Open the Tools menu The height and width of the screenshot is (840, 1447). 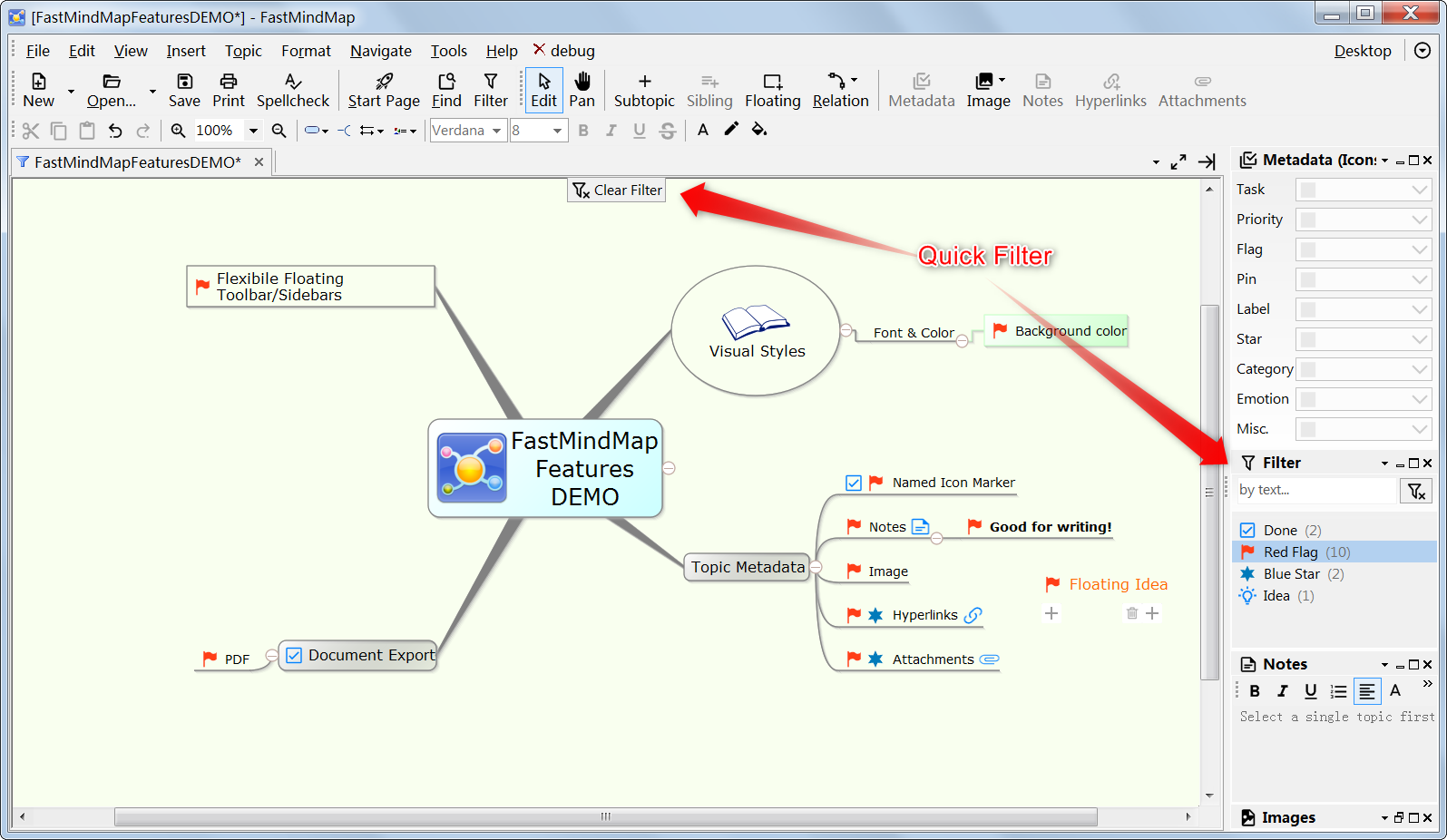(x=449, y=51)
